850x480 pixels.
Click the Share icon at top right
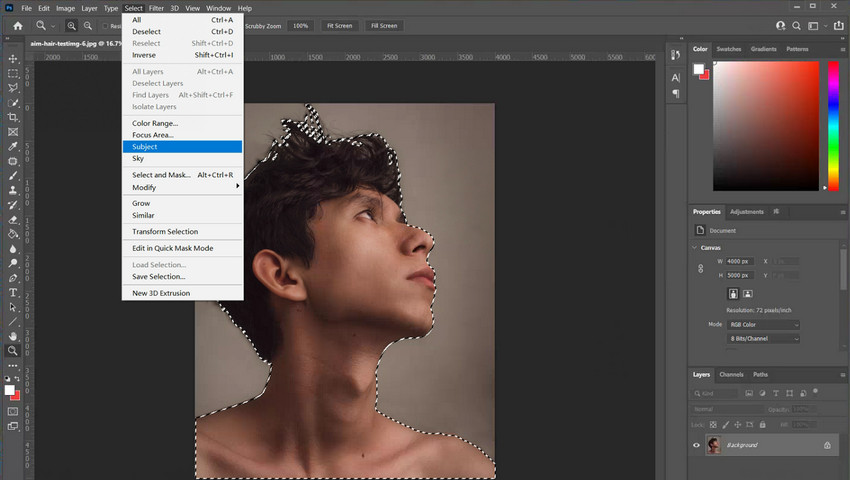pos(839,25)
